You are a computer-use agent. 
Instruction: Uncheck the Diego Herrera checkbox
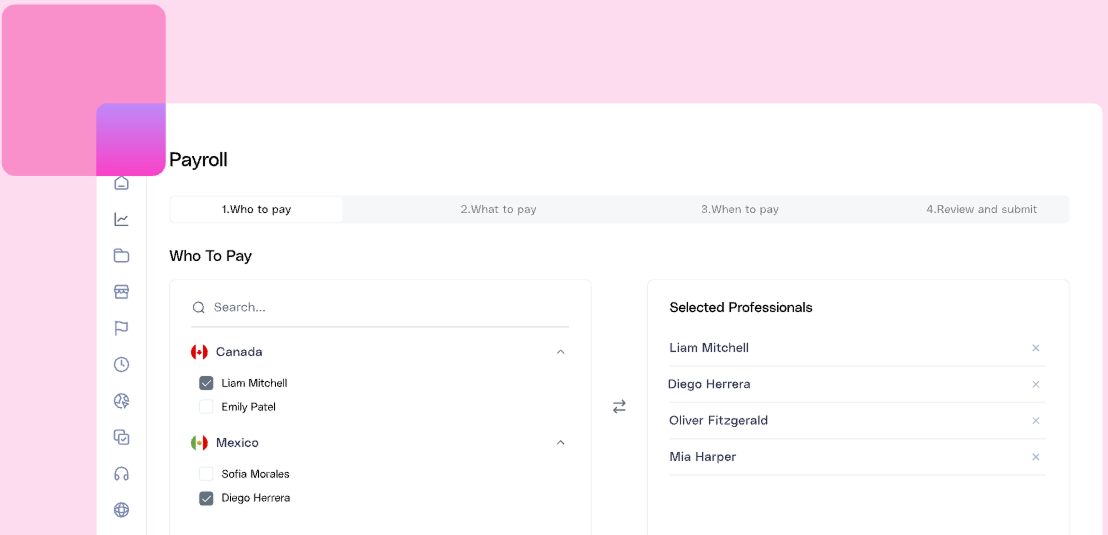tap(206, 498)
